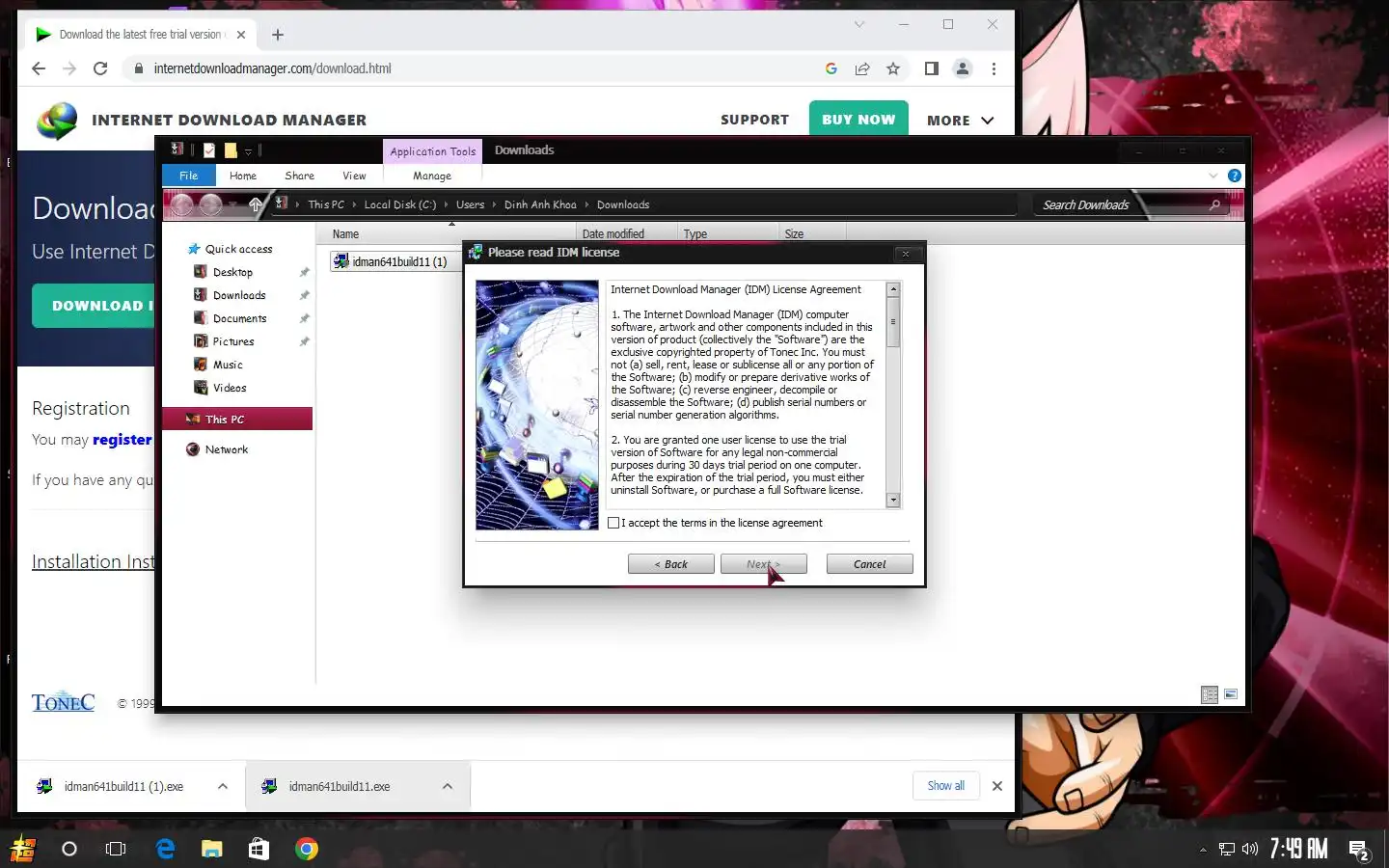Expand options for idman641build11 (1).exe download
Image resolution: width=1389 pixels, height=868 pixels.
(223, 786)
